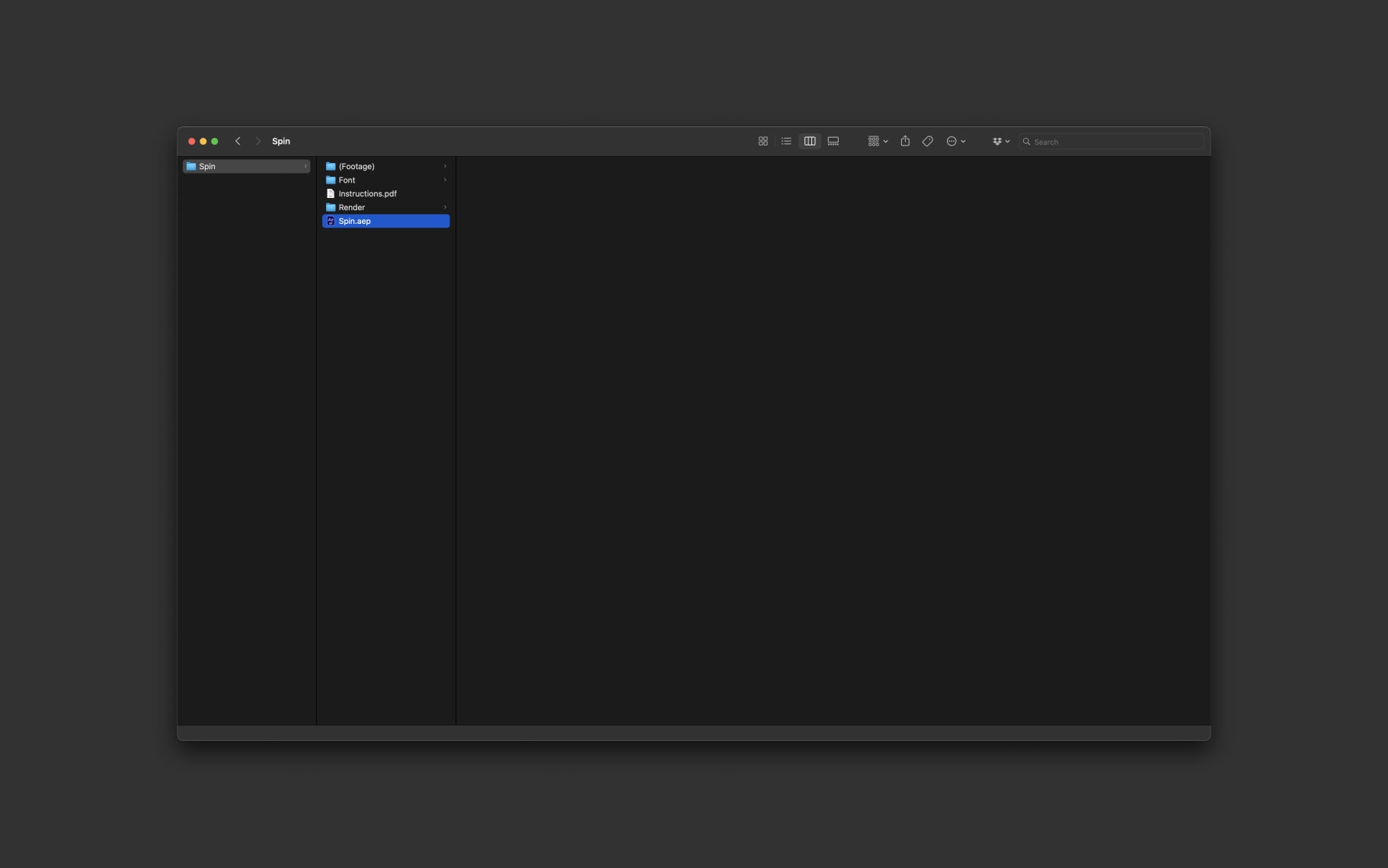Click the forward navigation arrow
The height and width of the screenshot is (868, 1388).
pos(258,142)
